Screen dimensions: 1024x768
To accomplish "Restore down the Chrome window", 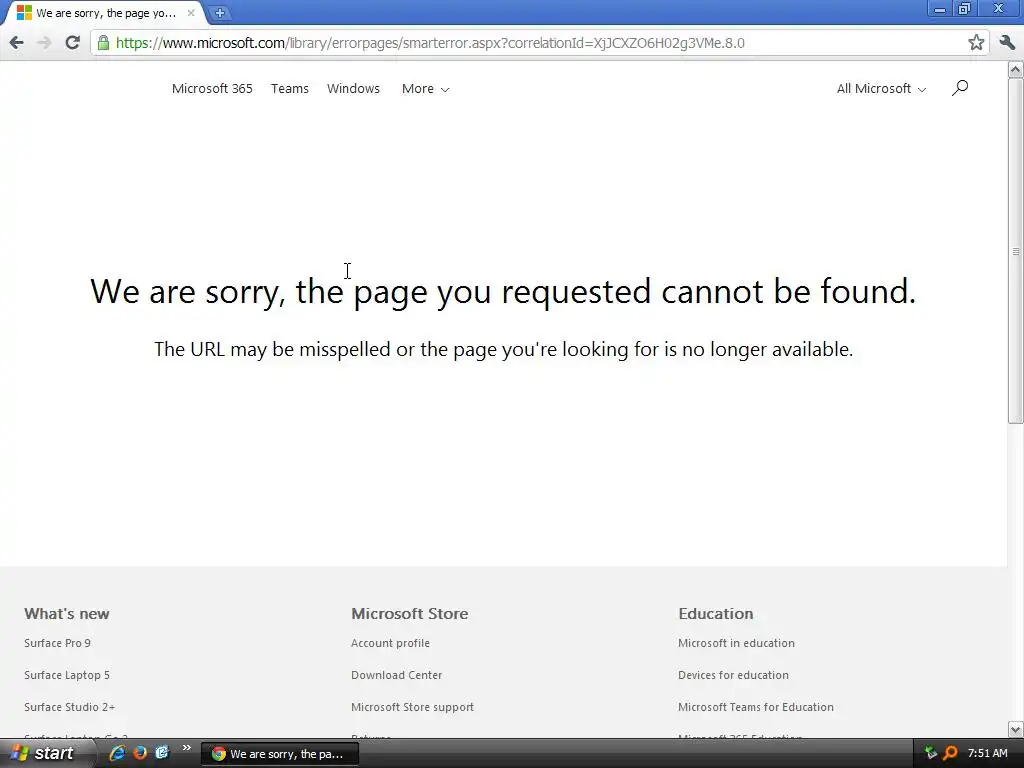I will (965, 9).
